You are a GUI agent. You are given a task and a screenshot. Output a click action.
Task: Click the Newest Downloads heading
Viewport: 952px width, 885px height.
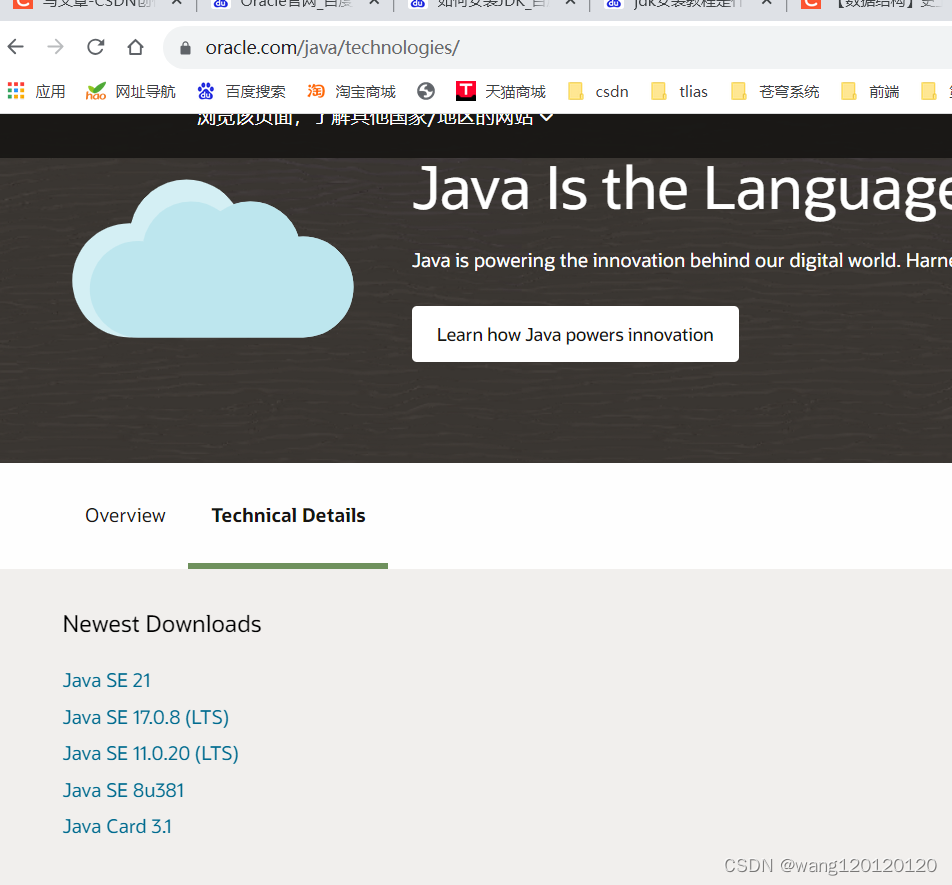[x=162, y=624]
